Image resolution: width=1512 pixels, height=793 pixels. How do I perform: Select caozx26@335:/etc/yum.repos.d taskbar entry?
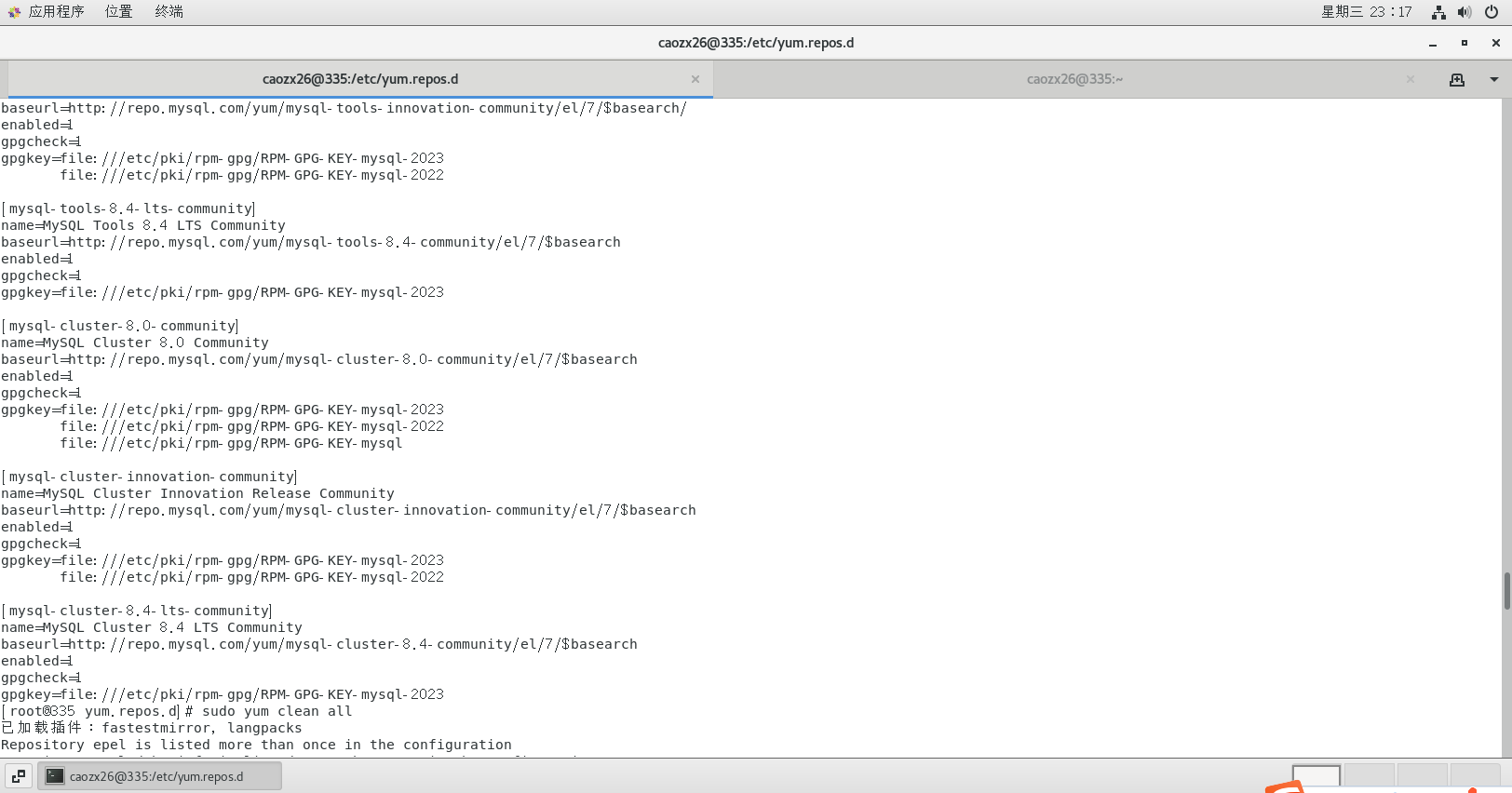[159, 776]
